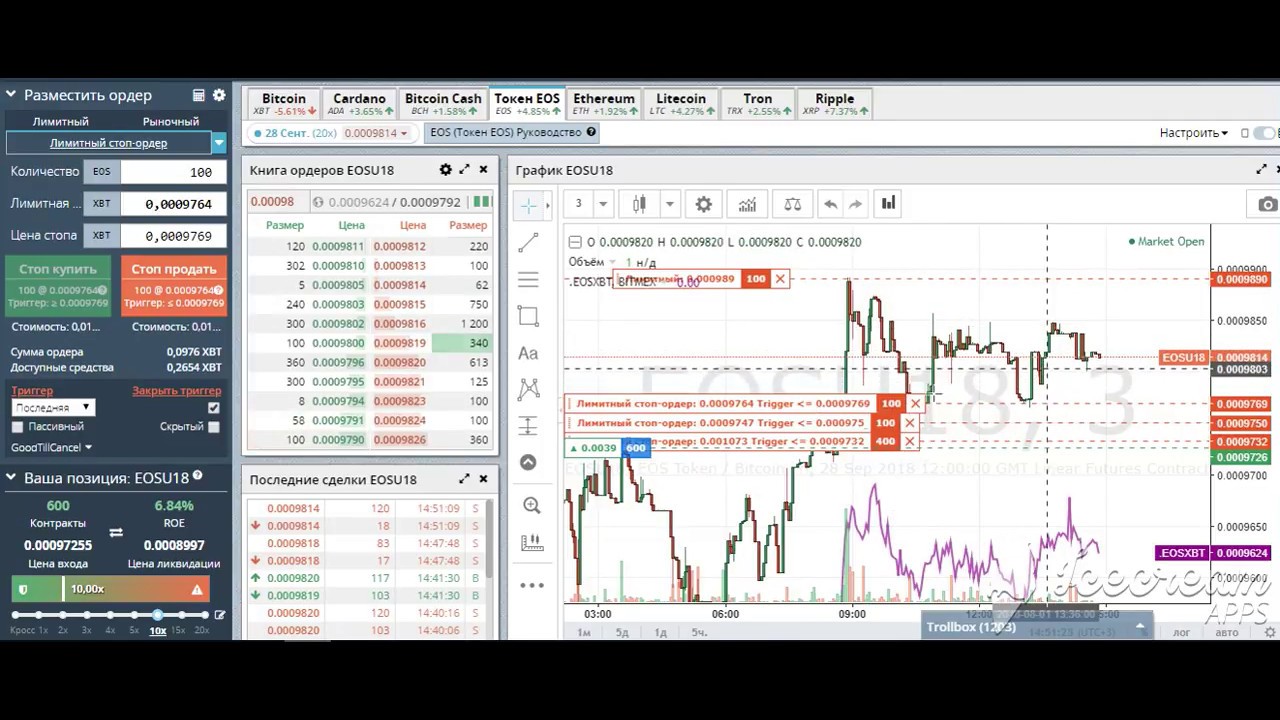This screenshot has height=720, width=1280.
Task: Select the trend line drawing tool
Action: coord(529,243)
